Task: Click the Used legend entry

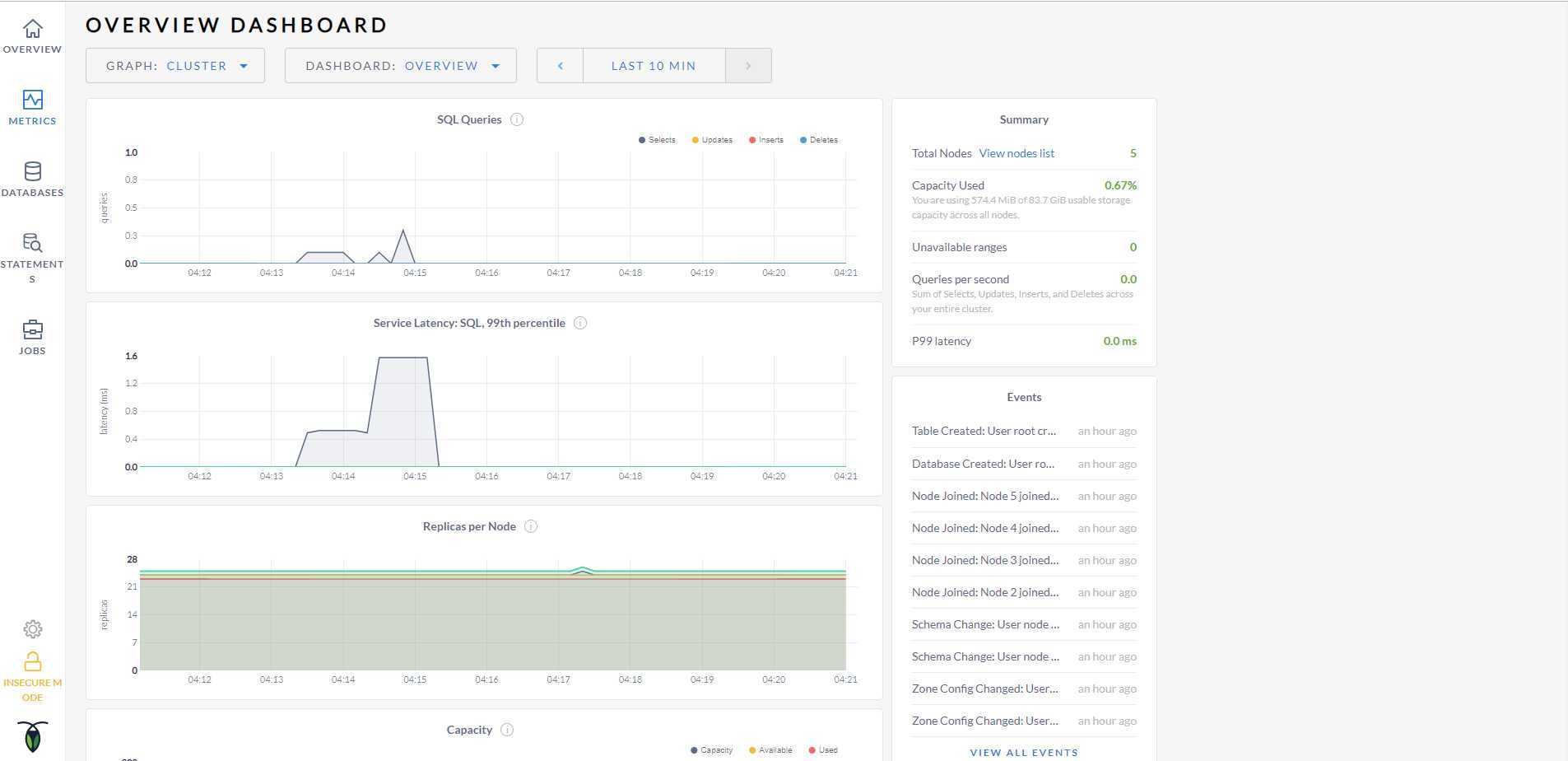Action: (823, 750)
